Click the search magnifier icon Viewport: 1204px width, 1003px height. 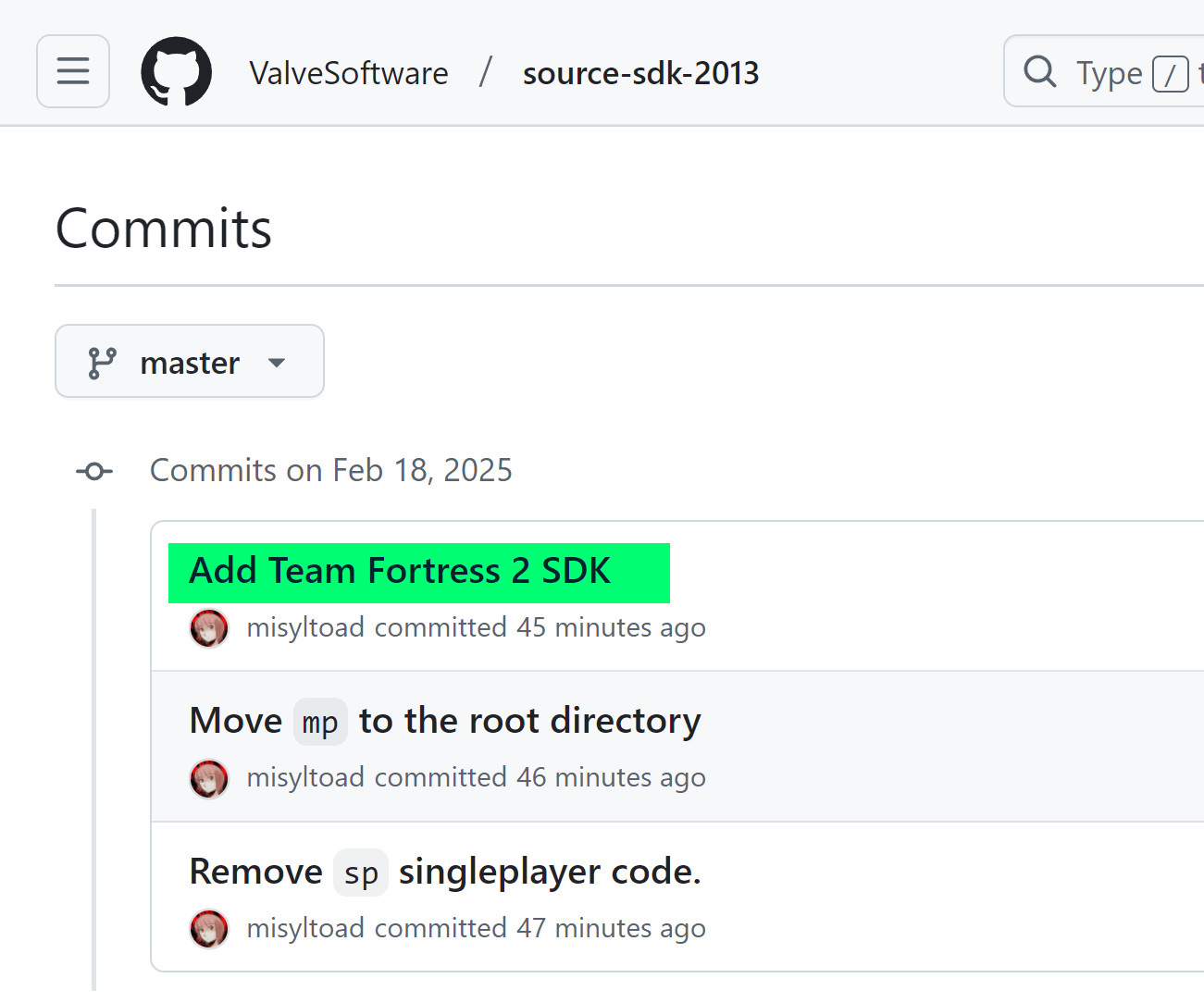click(x=1040, y=71)
